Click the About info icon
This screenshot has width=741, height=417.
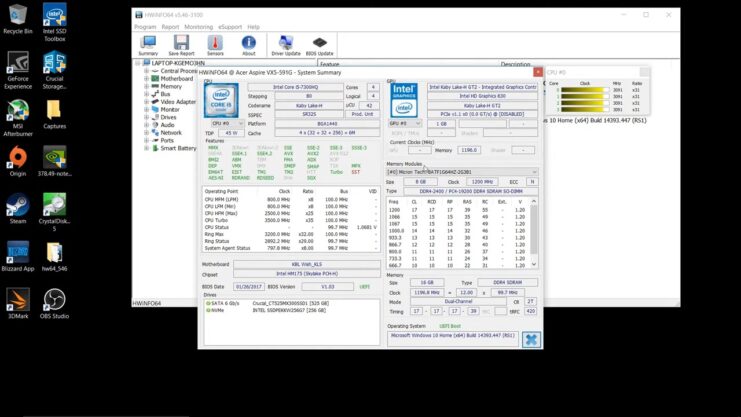249,45
